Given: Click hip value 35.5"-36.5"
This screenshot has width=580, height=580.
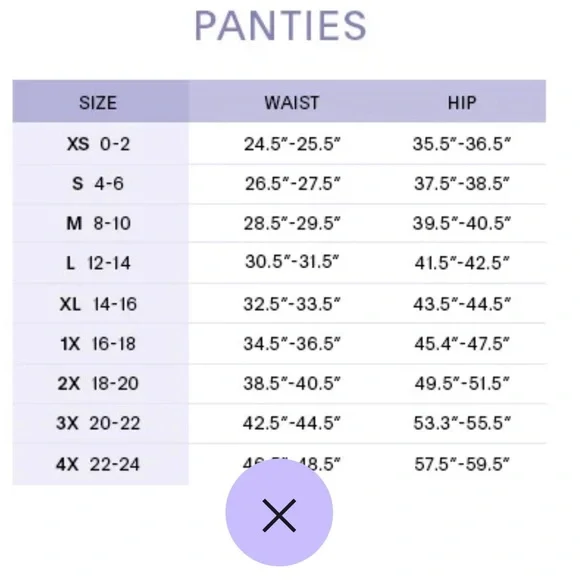Looking at the screenshot, I should coord(462,144).
